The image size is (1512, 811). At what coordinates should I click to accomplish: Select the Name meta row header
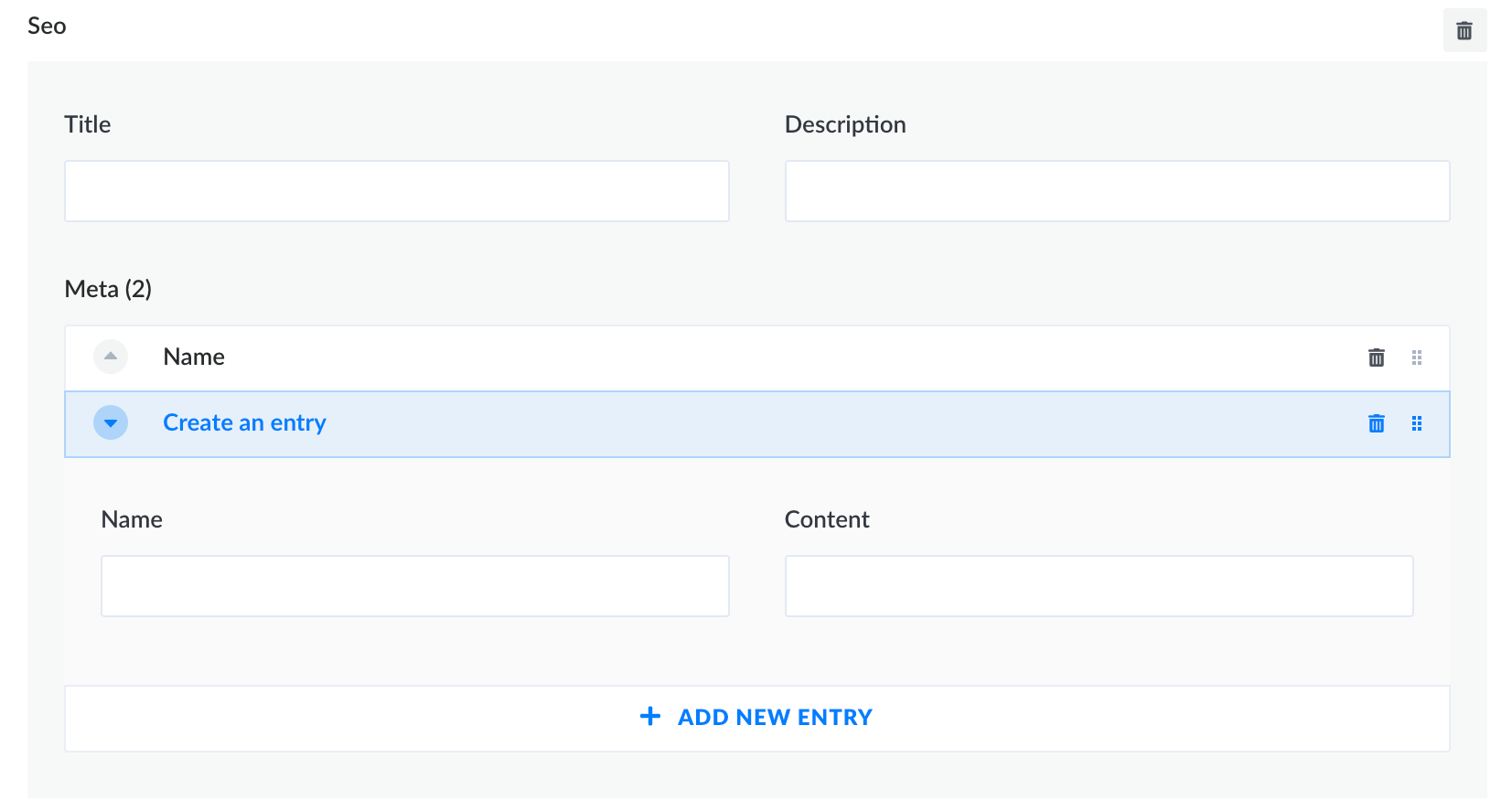coord(193,357)
